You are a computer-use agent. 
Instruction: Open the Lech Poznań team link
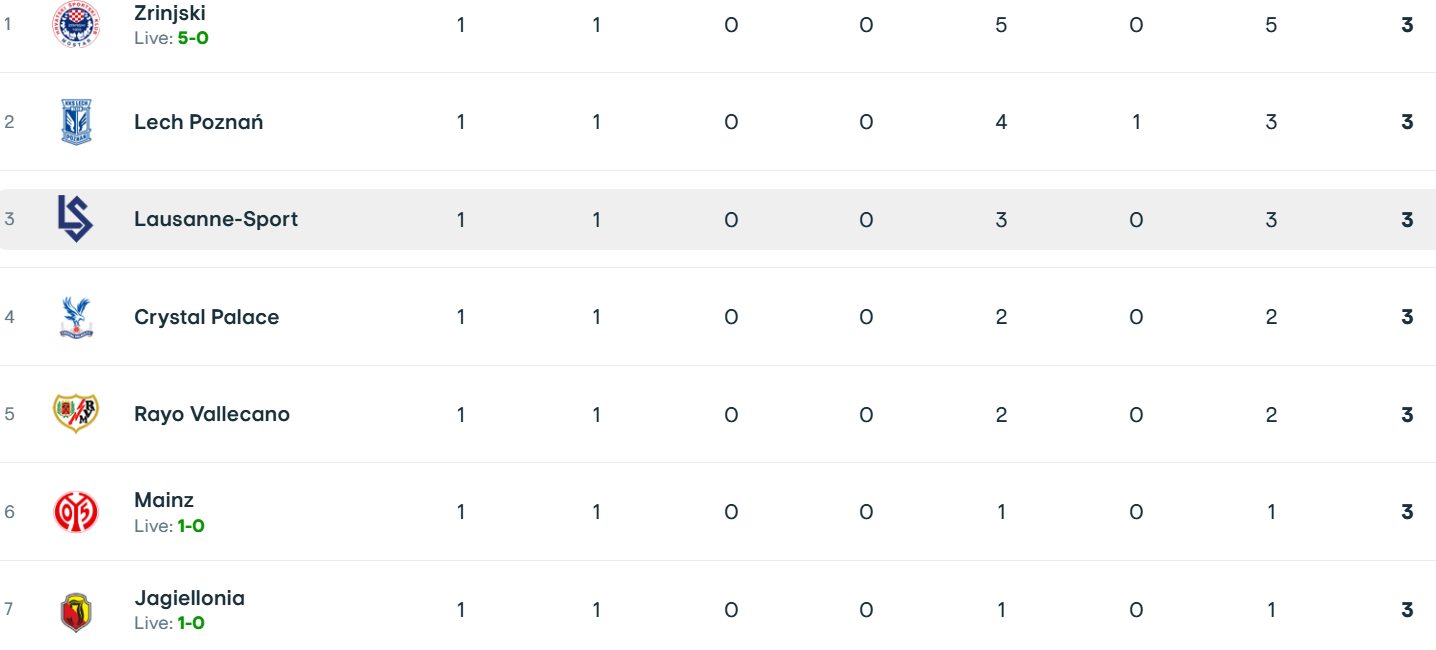199,122
